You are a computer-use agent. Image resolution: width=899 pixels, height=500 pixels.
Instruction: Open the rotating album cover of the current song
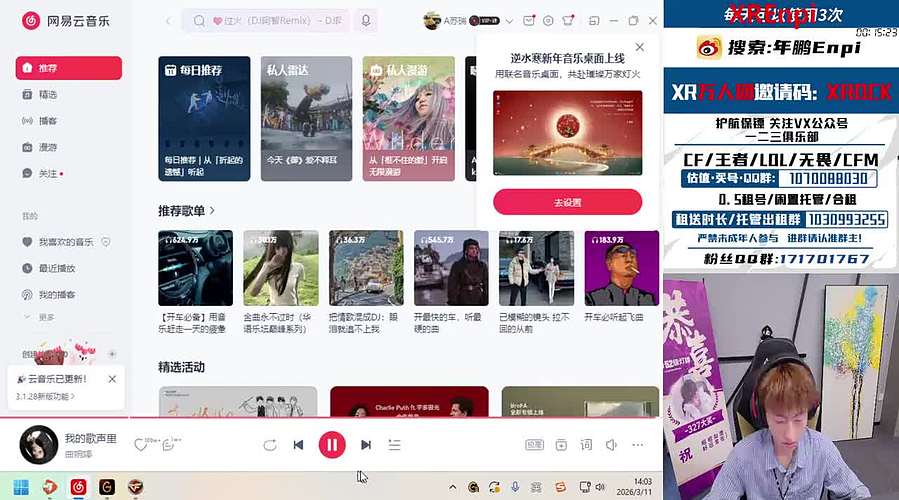click(x=38, y=444)
